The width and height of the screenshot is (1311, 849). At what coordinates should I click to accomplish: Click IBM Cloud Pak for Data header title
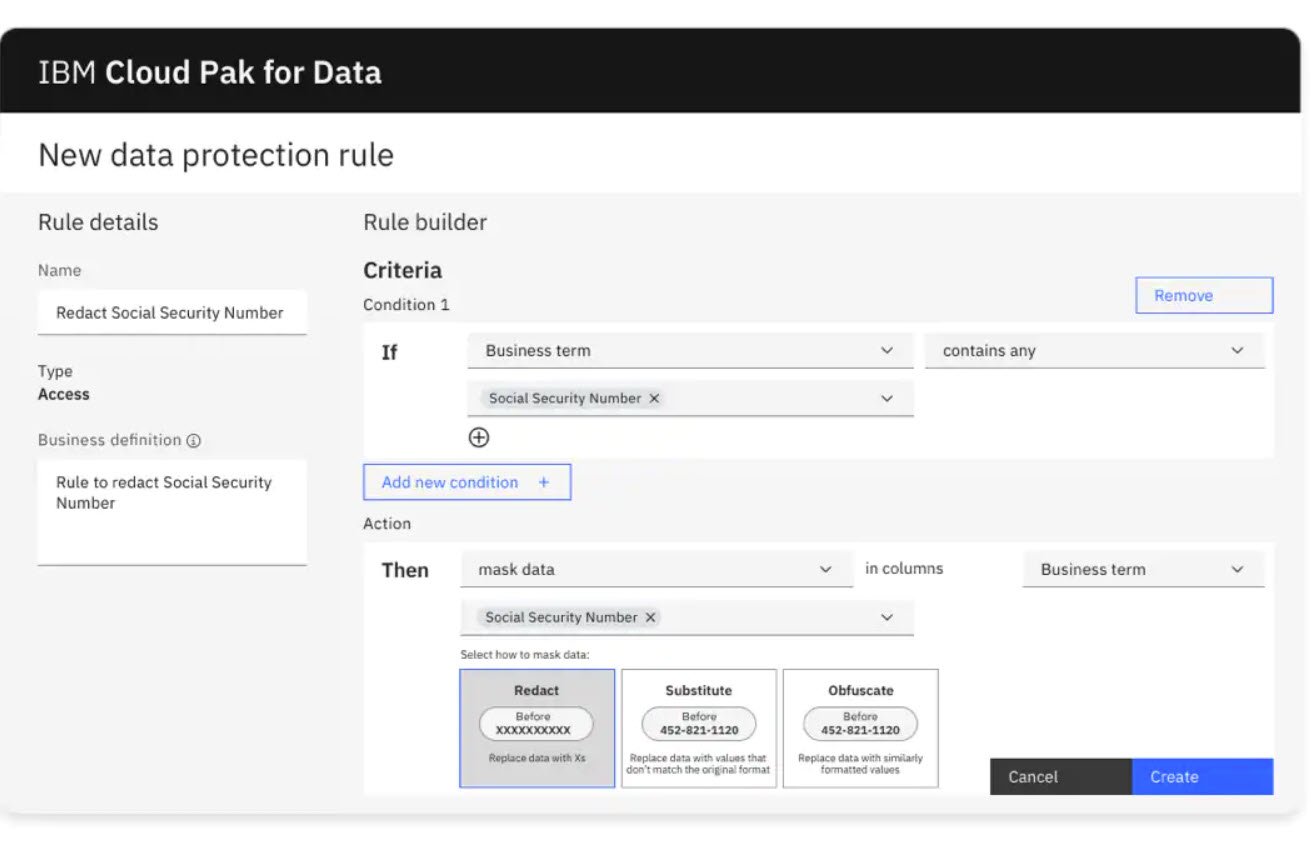pos(210,73)
